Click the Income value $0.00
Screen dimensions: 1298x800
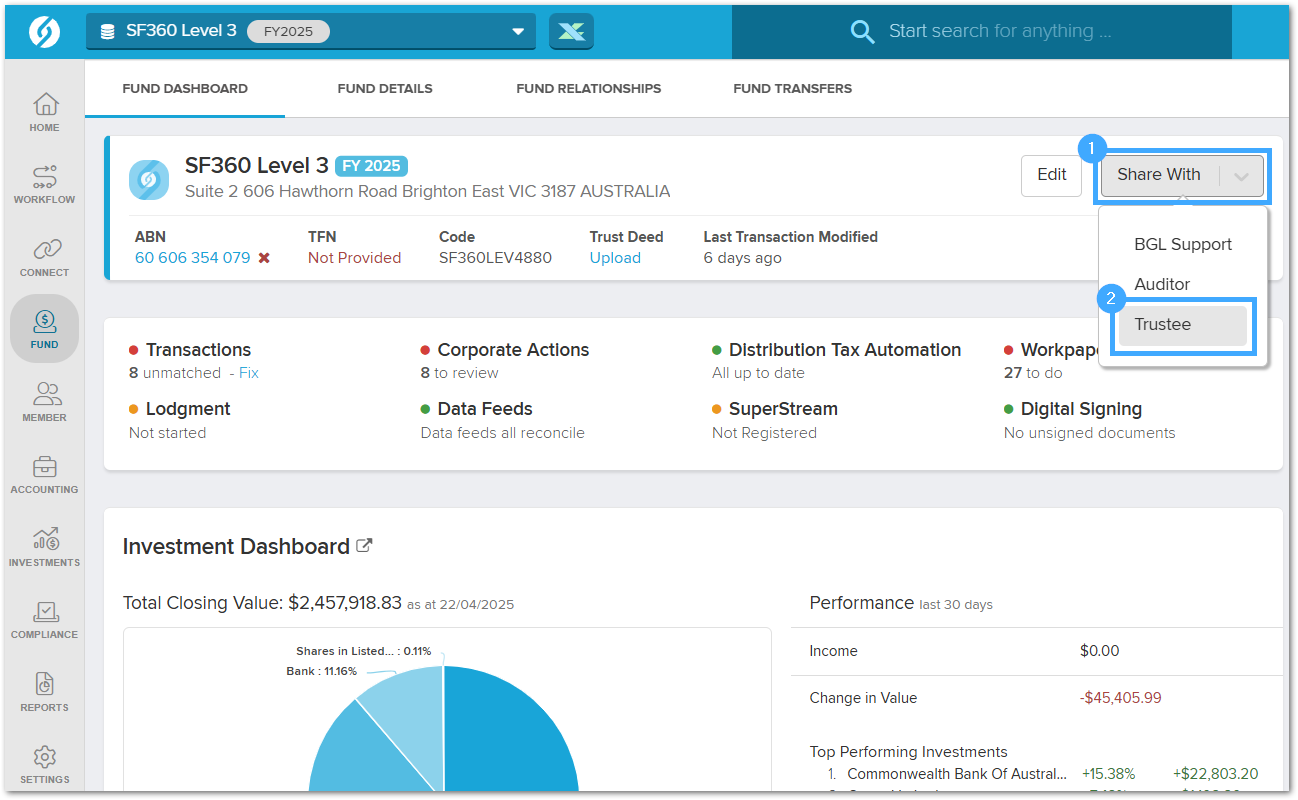click(1100, 651)
